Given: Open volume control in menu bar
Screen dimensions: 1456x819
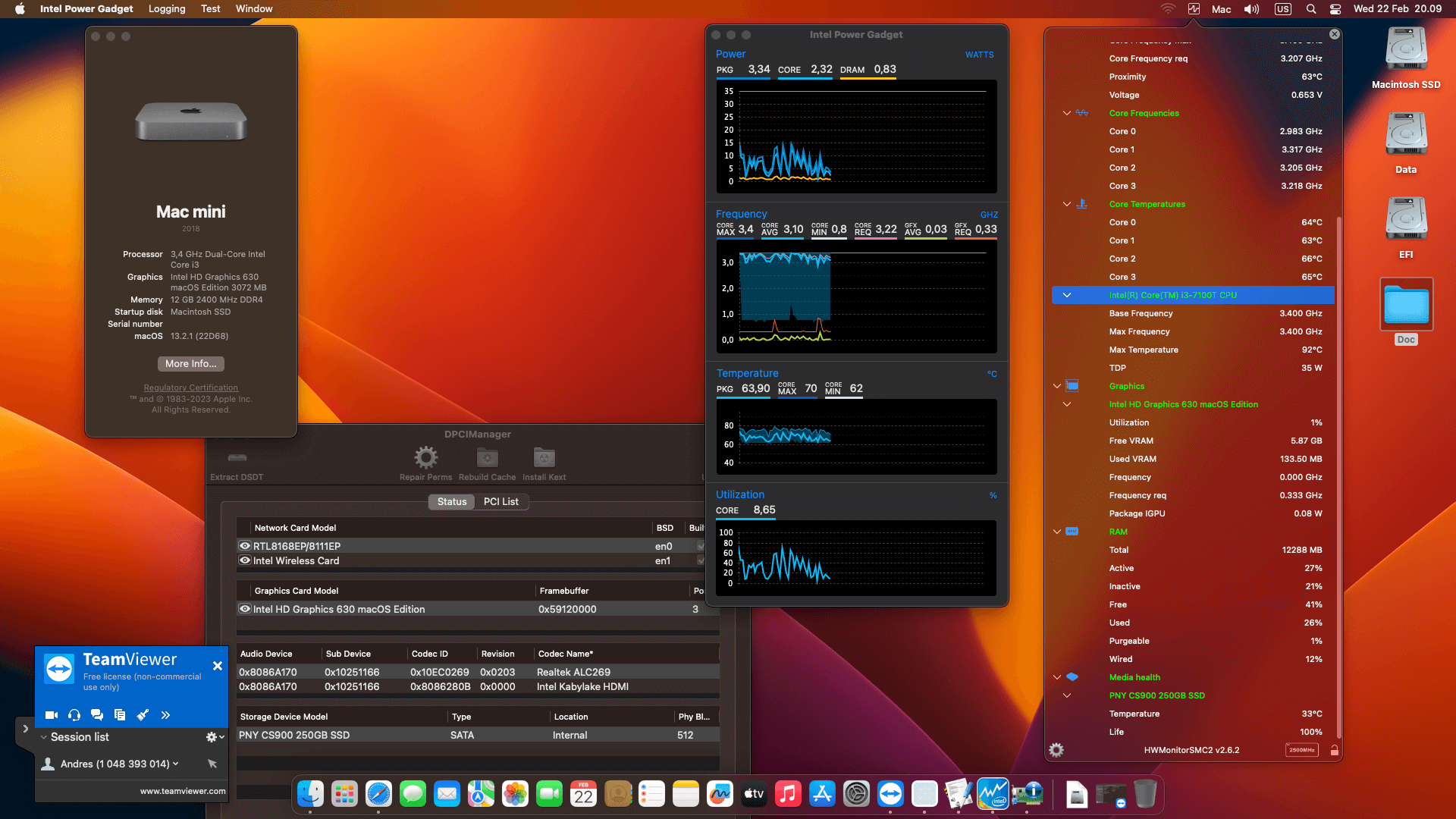Looking at the screenshot, I should [x=1251, y=9].
